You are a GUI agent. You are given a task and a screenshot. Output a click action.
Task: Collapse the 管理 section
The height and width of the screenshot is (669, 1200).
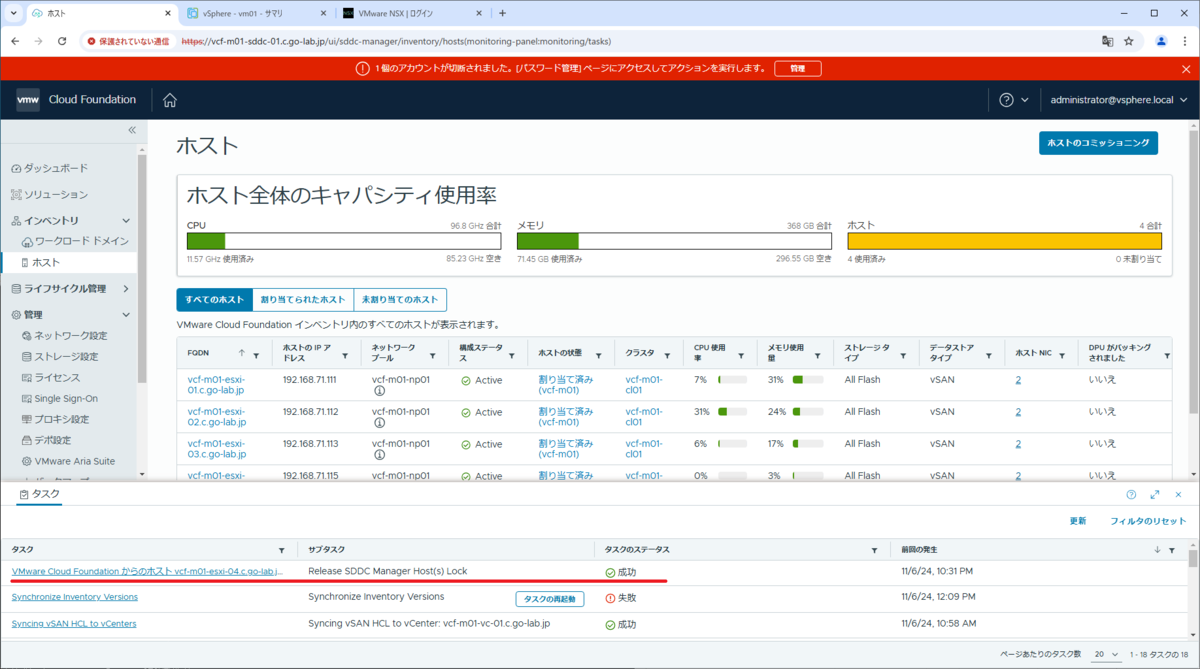126,315
